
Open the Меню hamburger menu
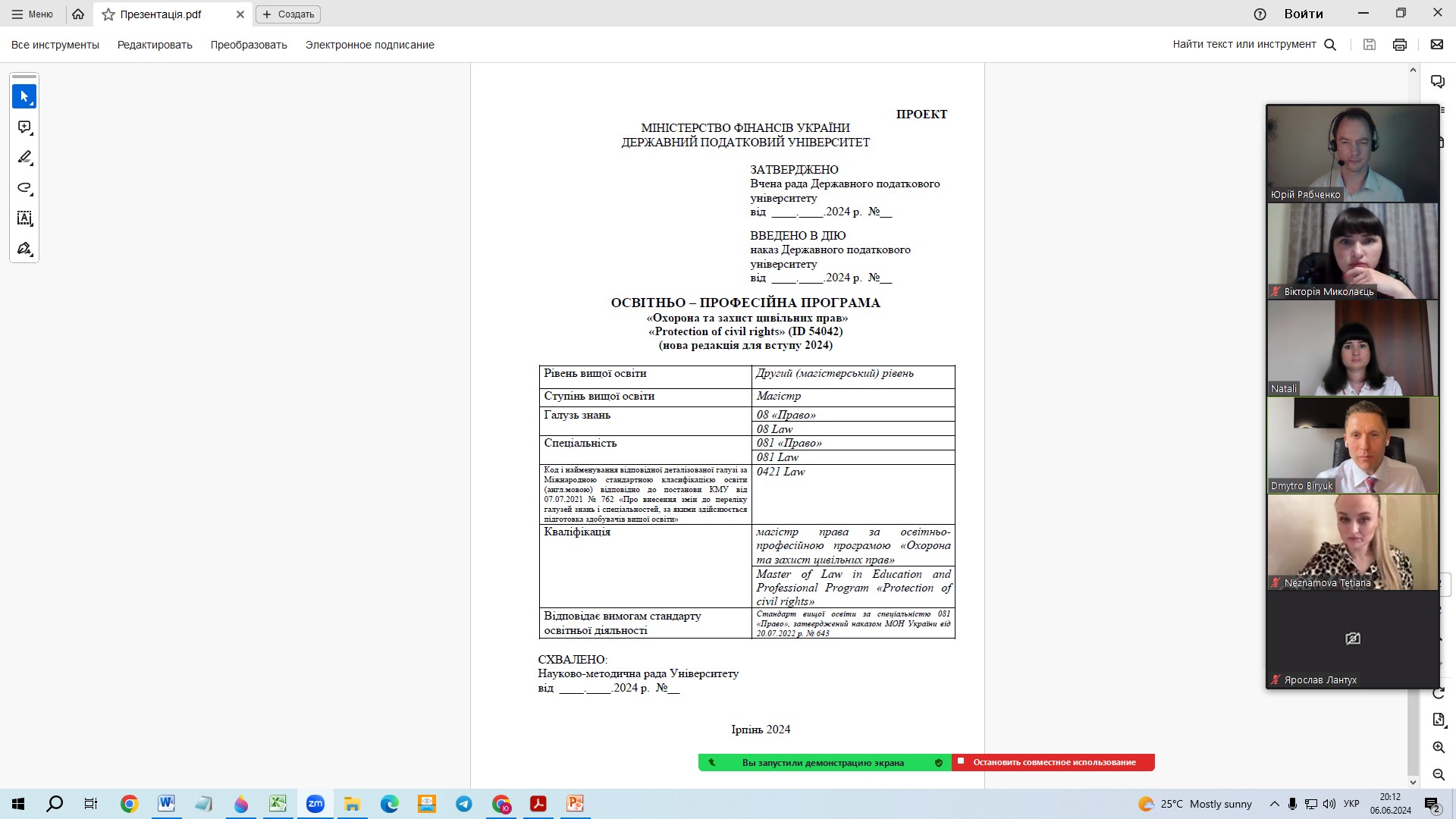point(33,14)
